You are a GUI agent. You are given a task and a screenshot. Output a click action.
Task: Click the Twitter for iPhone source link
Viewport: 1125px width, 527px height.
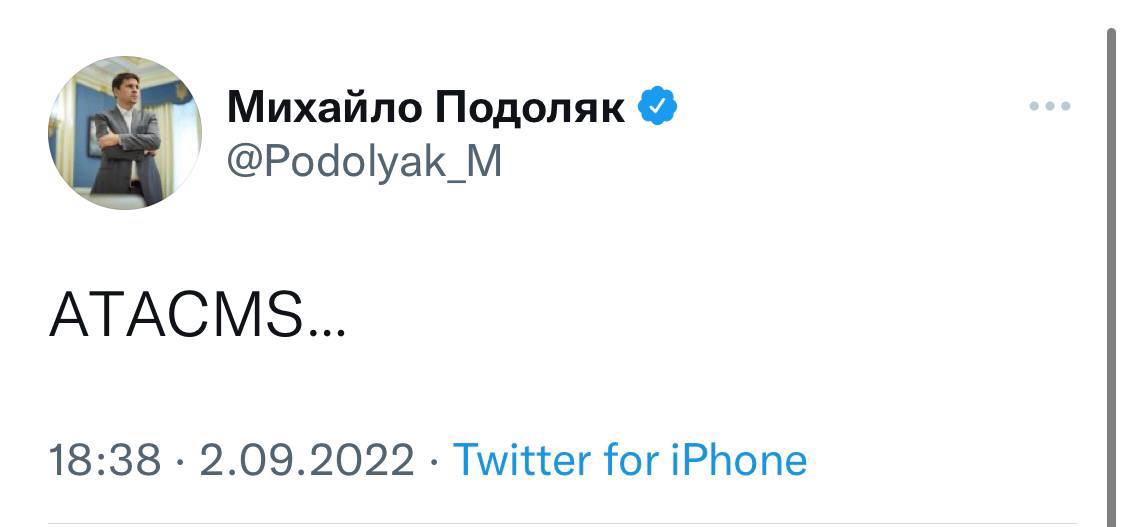tap(630, 460)
